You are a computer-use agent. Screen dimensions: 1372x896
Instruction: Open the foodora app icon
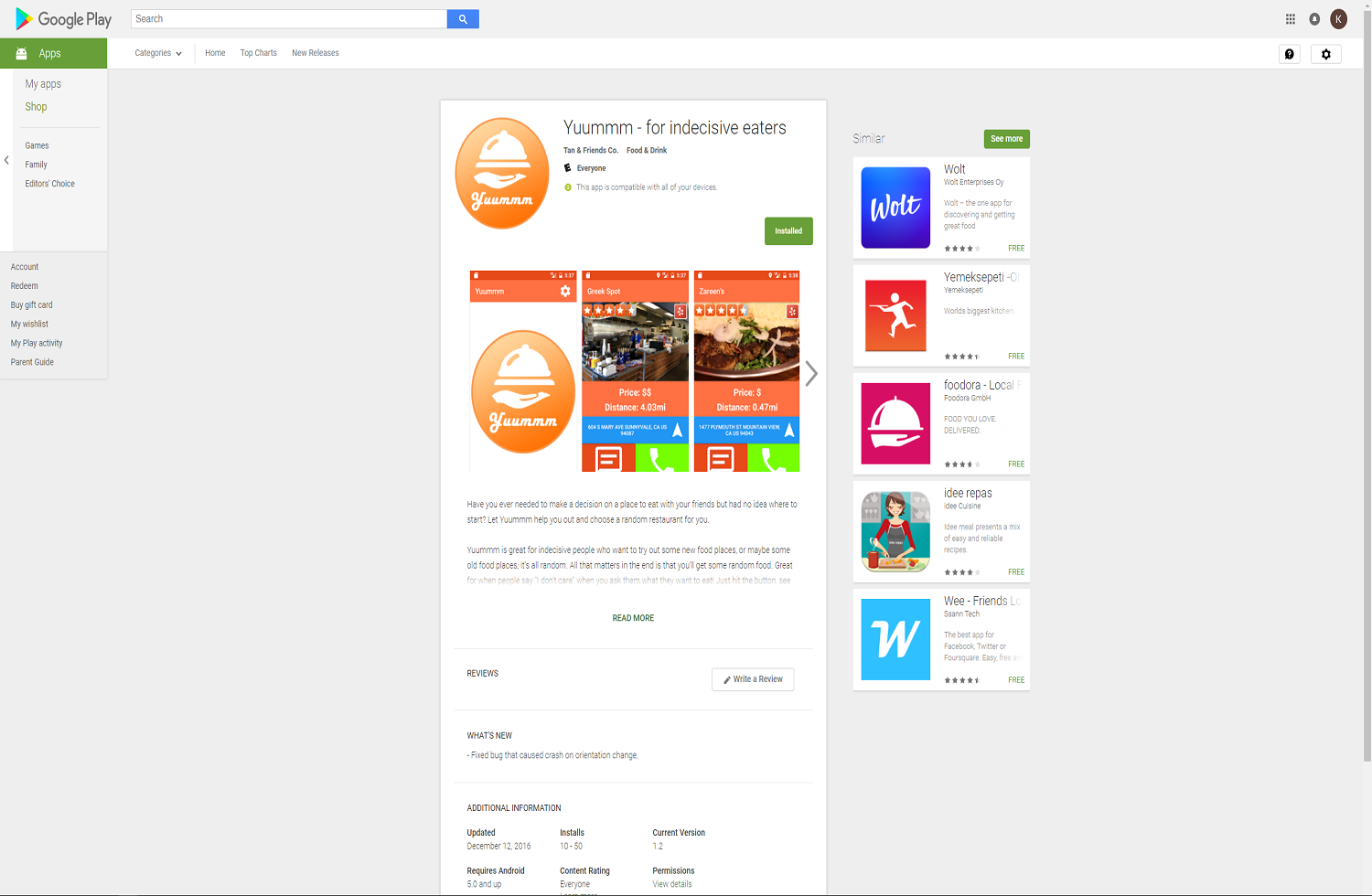pyautogui.click(x=895, y=423)
